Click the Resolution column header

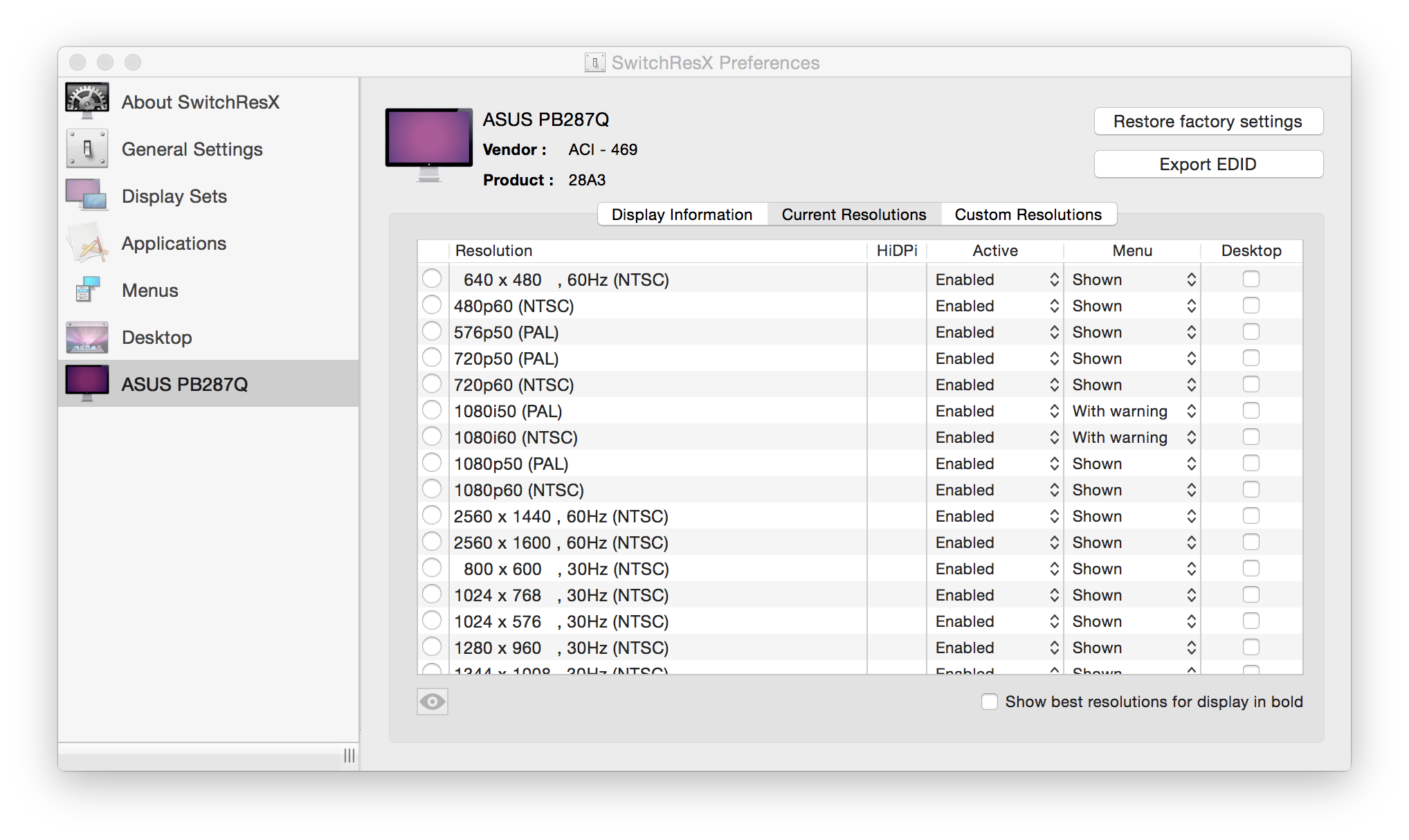click(x=657, y=250)
